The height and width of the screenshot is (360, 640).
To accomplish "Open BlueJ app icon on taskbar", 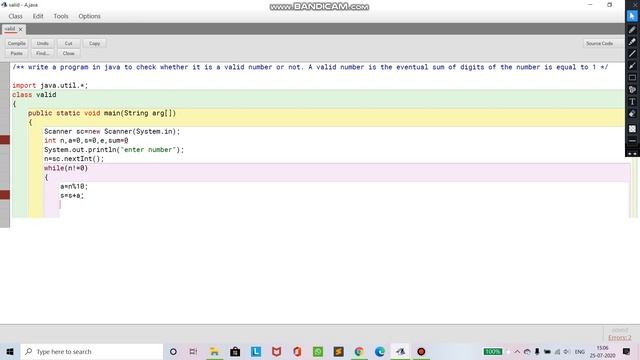I will 400,351.
